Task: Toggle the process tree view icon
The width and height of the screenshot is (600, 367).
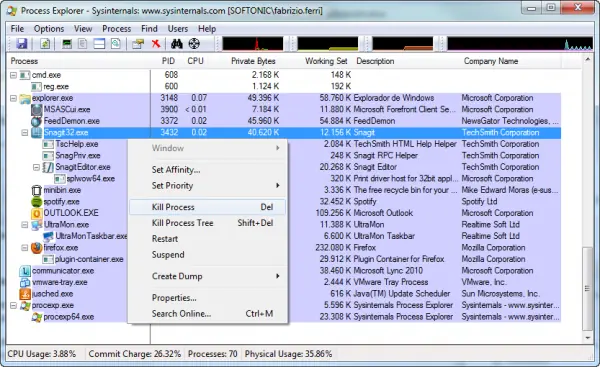Action: click(x=83, y=44)
